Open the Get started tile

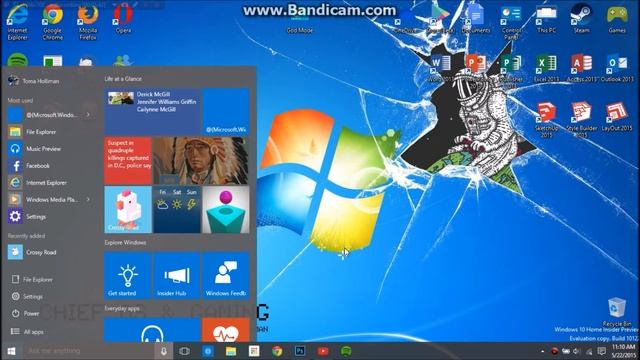pyautogui.click(x=128, y=276)
